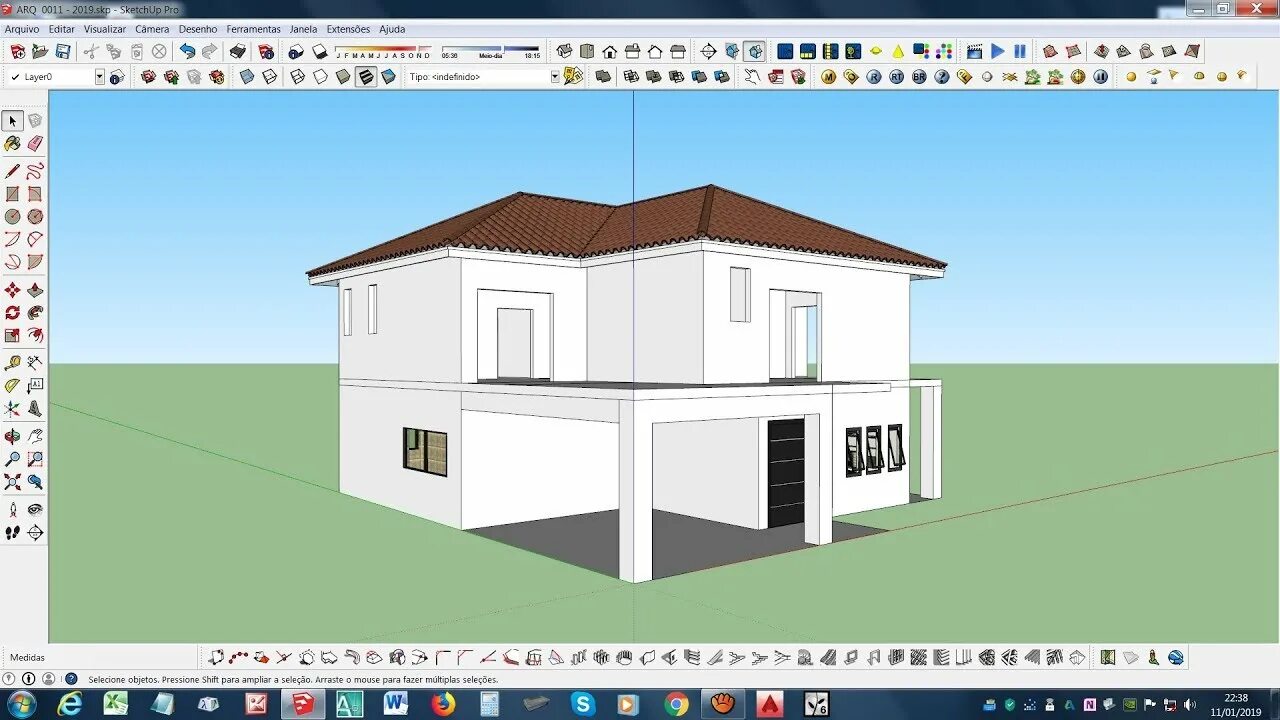Open the Extensões menu
This screenshot has width=1280, height=720.
(x=348, y=29)
